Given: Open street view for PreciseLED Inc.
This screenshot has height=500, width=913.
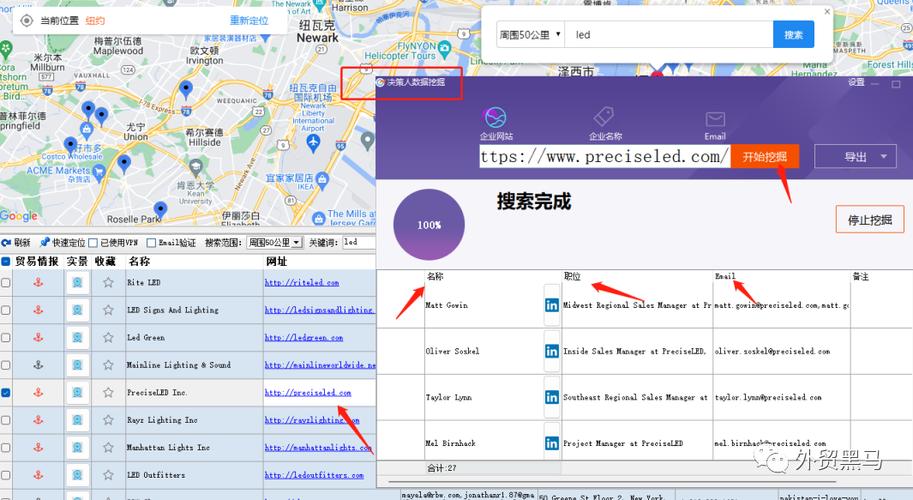Looking at the screenshot, I should click(77, 393).
